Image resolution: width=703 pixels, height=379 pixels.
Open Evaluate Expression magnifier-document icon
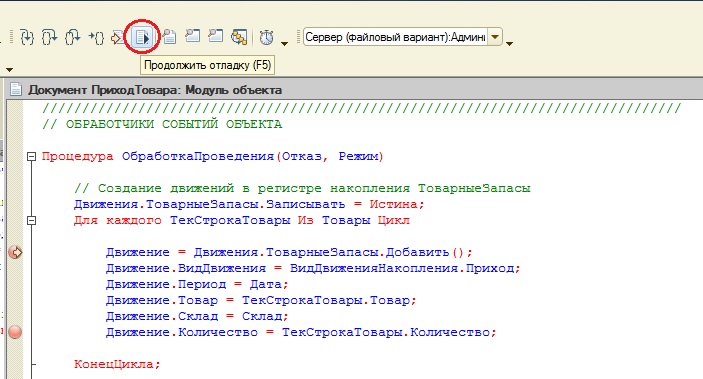pos(169,37)
